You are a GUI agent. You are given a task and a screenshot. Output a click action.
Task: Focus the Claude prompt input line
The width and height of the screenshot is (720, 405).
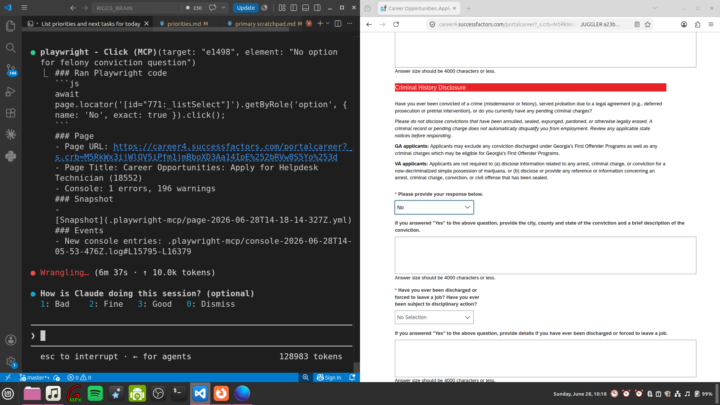point(191,336)
